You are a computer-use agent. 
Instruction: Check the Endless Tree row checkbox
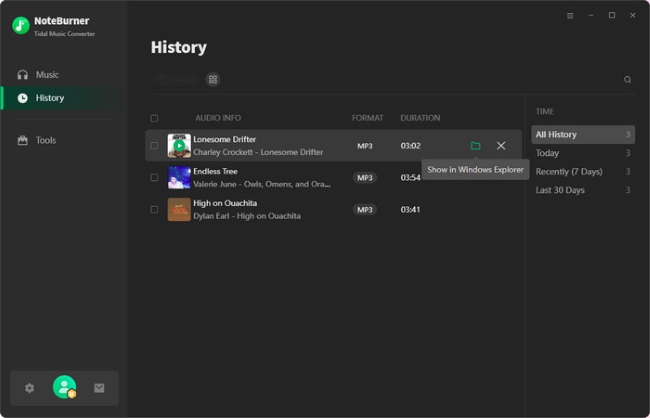(154, 177)
